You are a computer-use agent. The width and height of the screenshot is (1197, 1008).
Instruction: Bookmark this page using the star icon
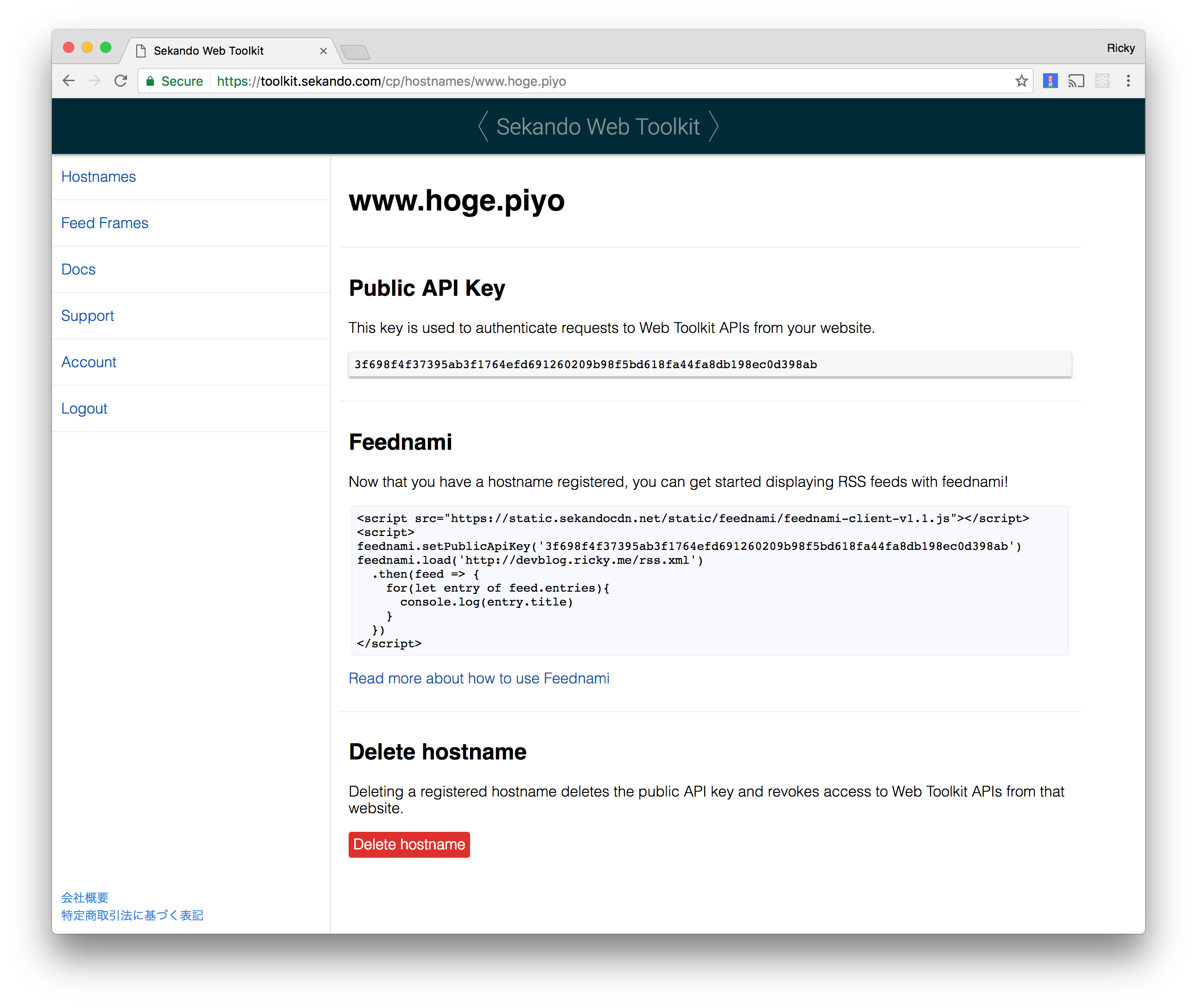(1022, 81)
